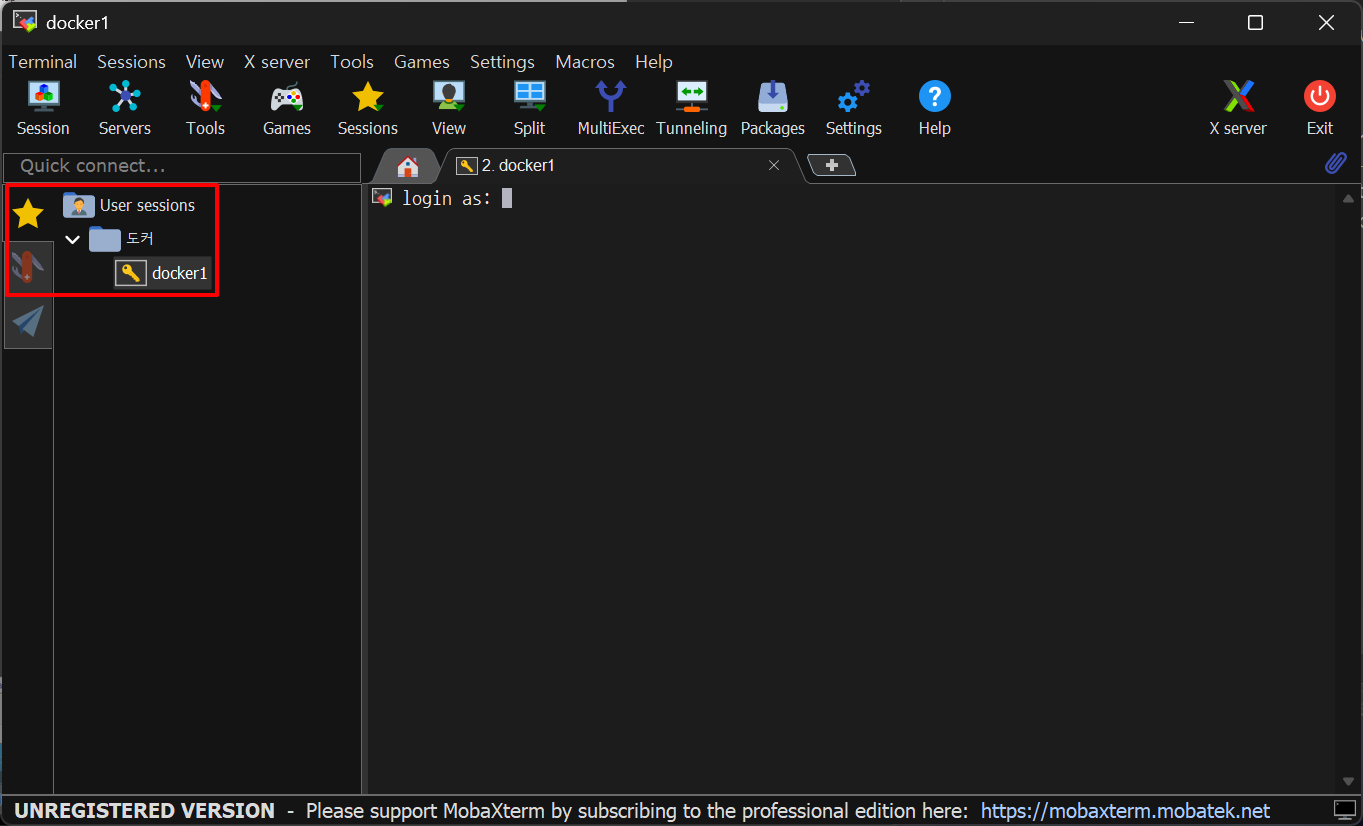Select the Tools knife sidebar tab
Image resolution: width=1363 pixels, height=826 pixels.
click(28, 268)
